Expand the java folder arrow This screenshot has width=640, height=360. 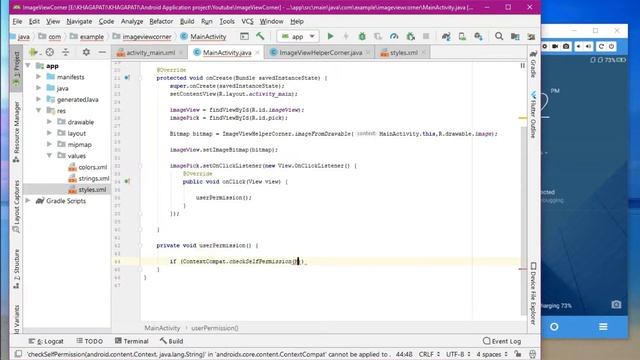pos(39,88)
